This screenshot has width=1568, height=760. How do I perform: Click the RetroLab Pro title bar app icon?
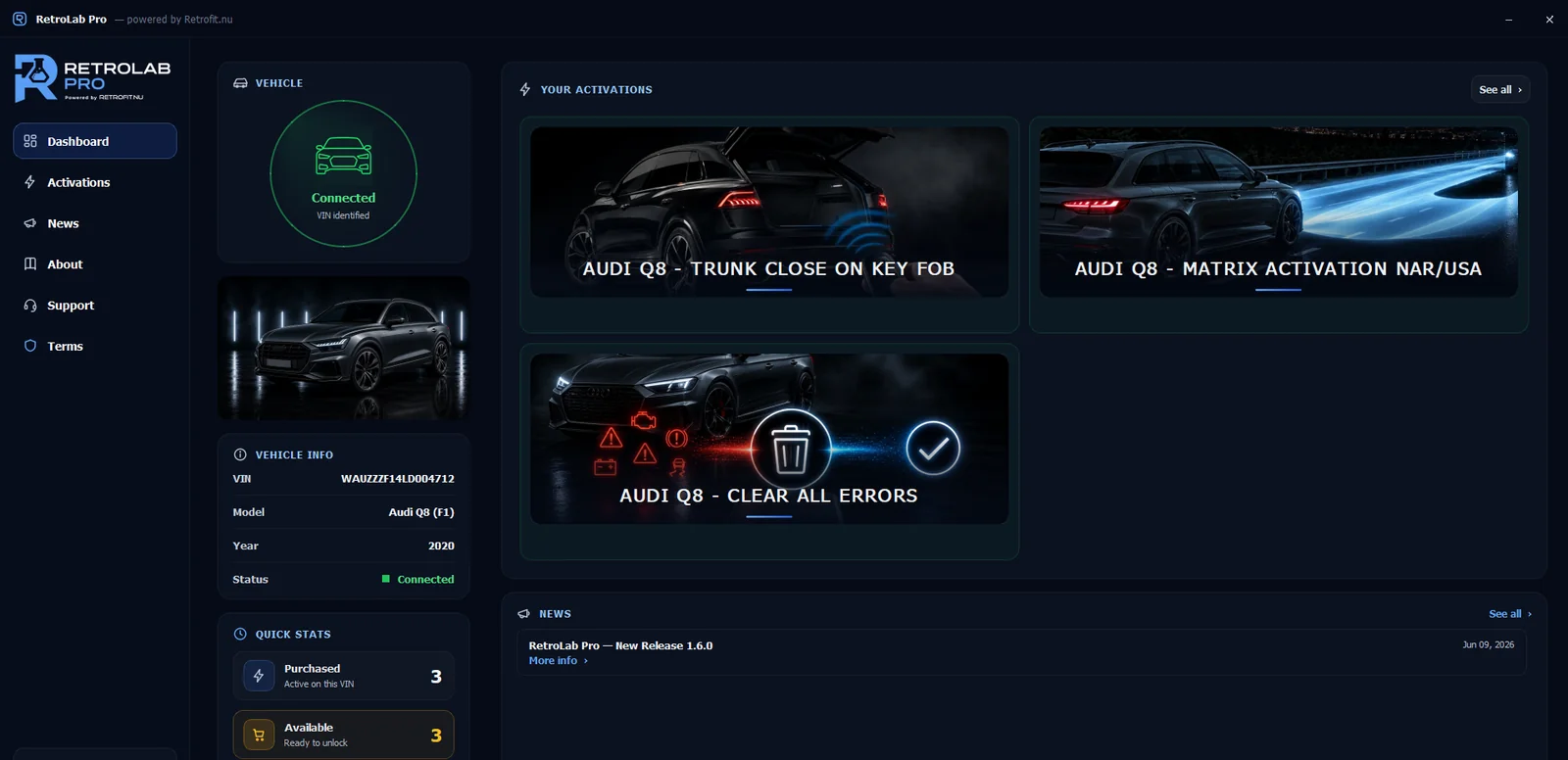point(20,19)
